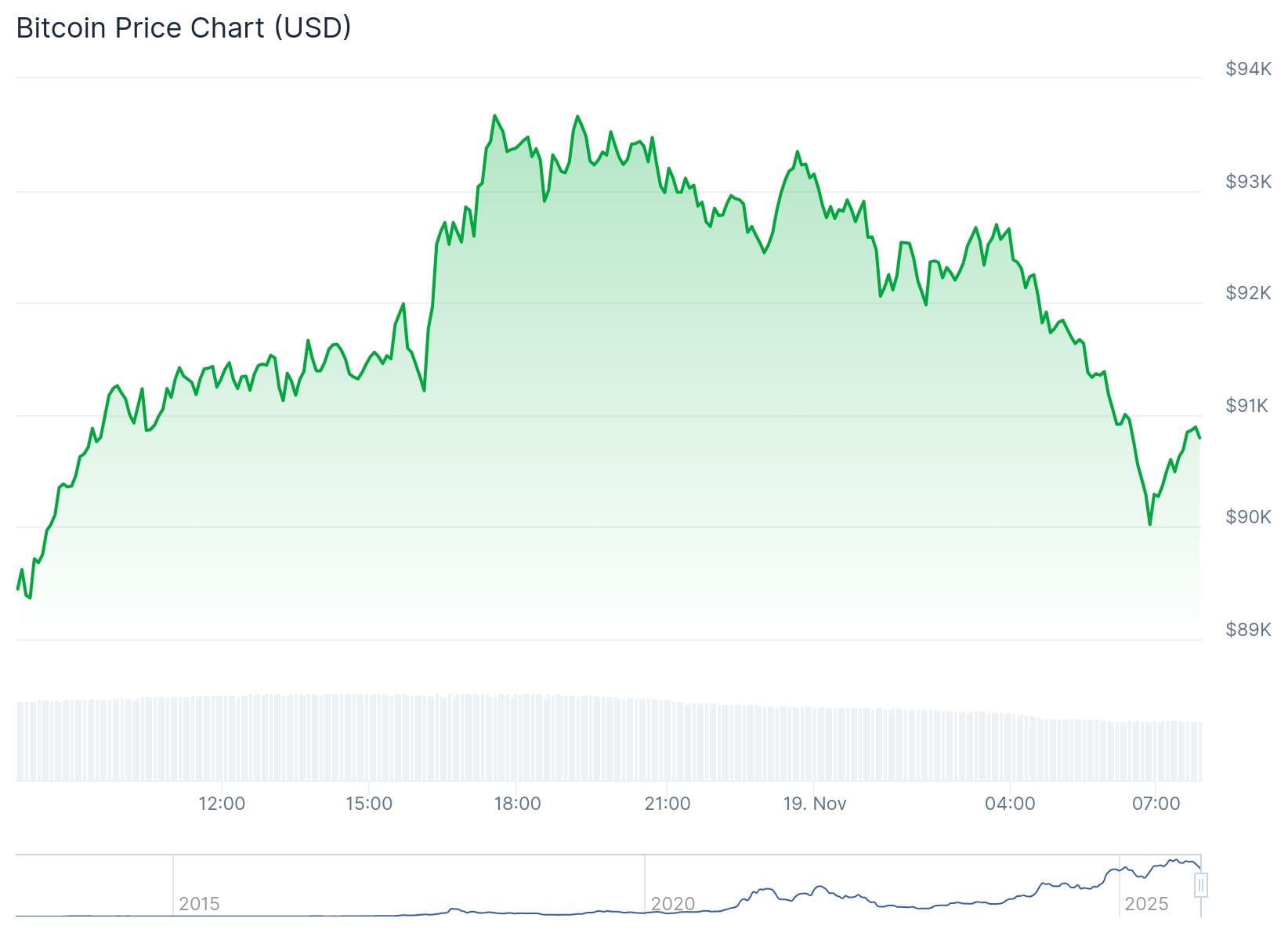The height and width of the screenshot is (940, 1288).
Task: Click the 21:00 time axis label
Action: [x=667, y=804]
